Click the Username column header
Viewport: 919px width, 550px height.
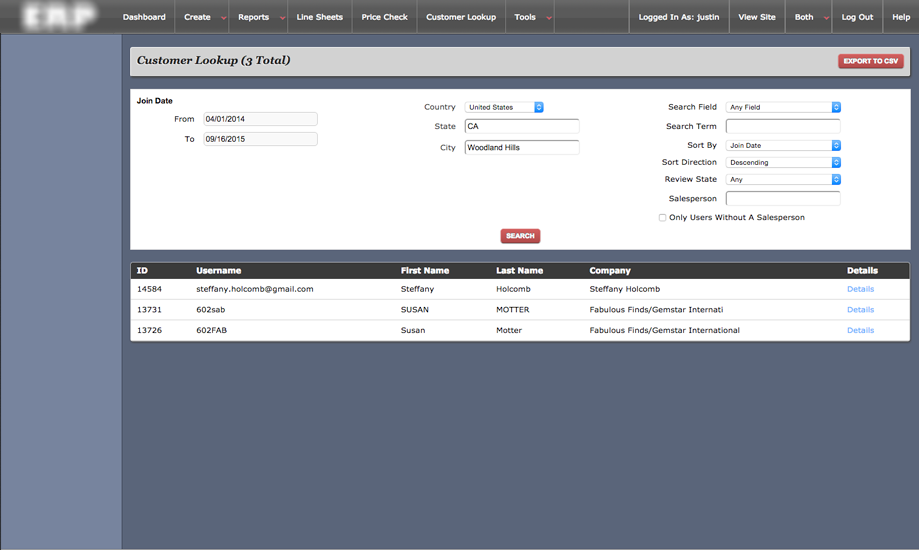(x=219, y=270)
